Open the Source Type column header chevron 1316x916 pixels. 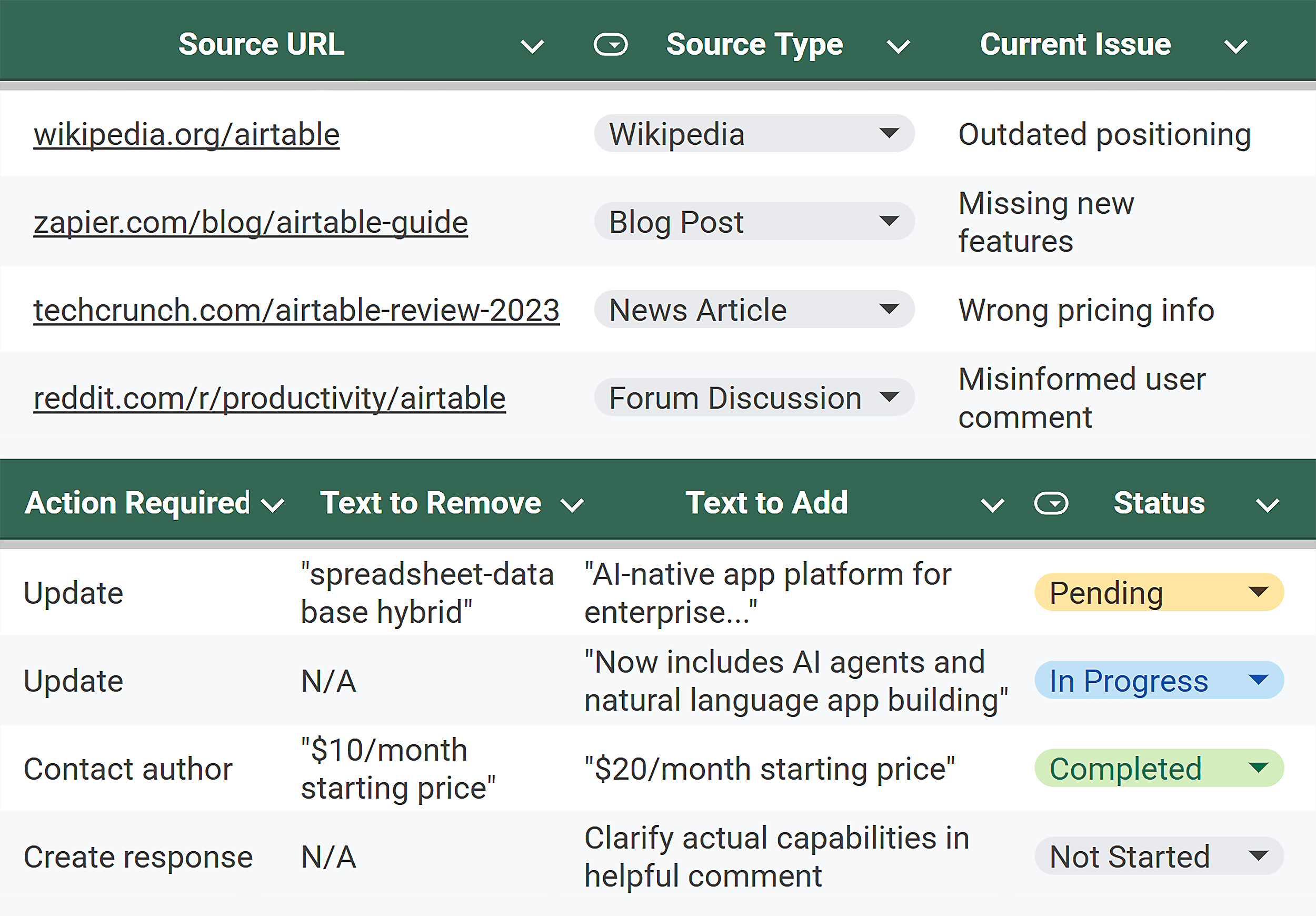898,45
